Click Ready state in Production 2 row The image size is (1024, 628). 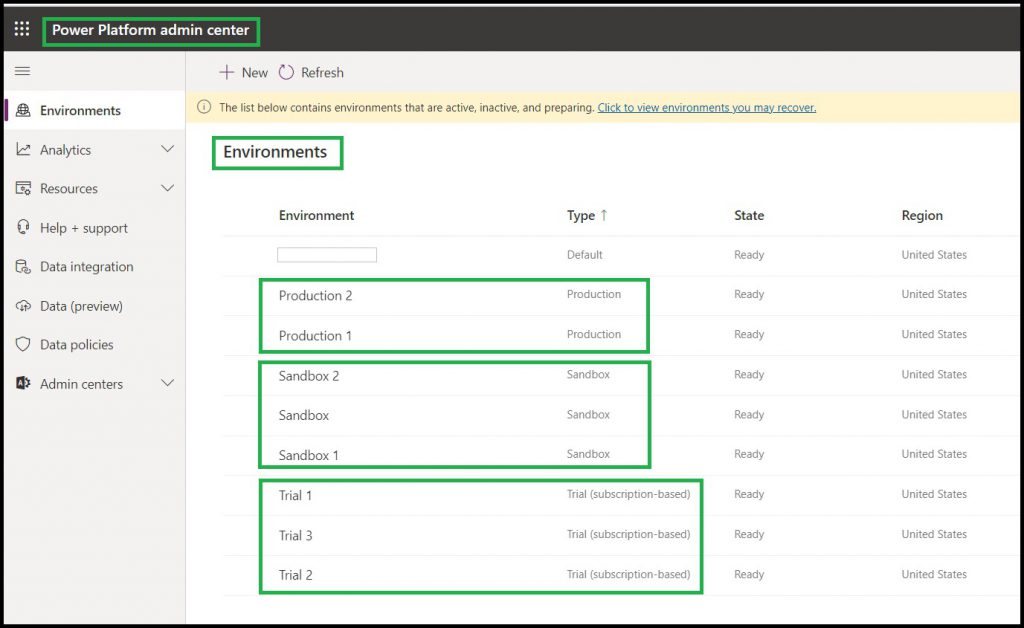(x=748, y=294)
